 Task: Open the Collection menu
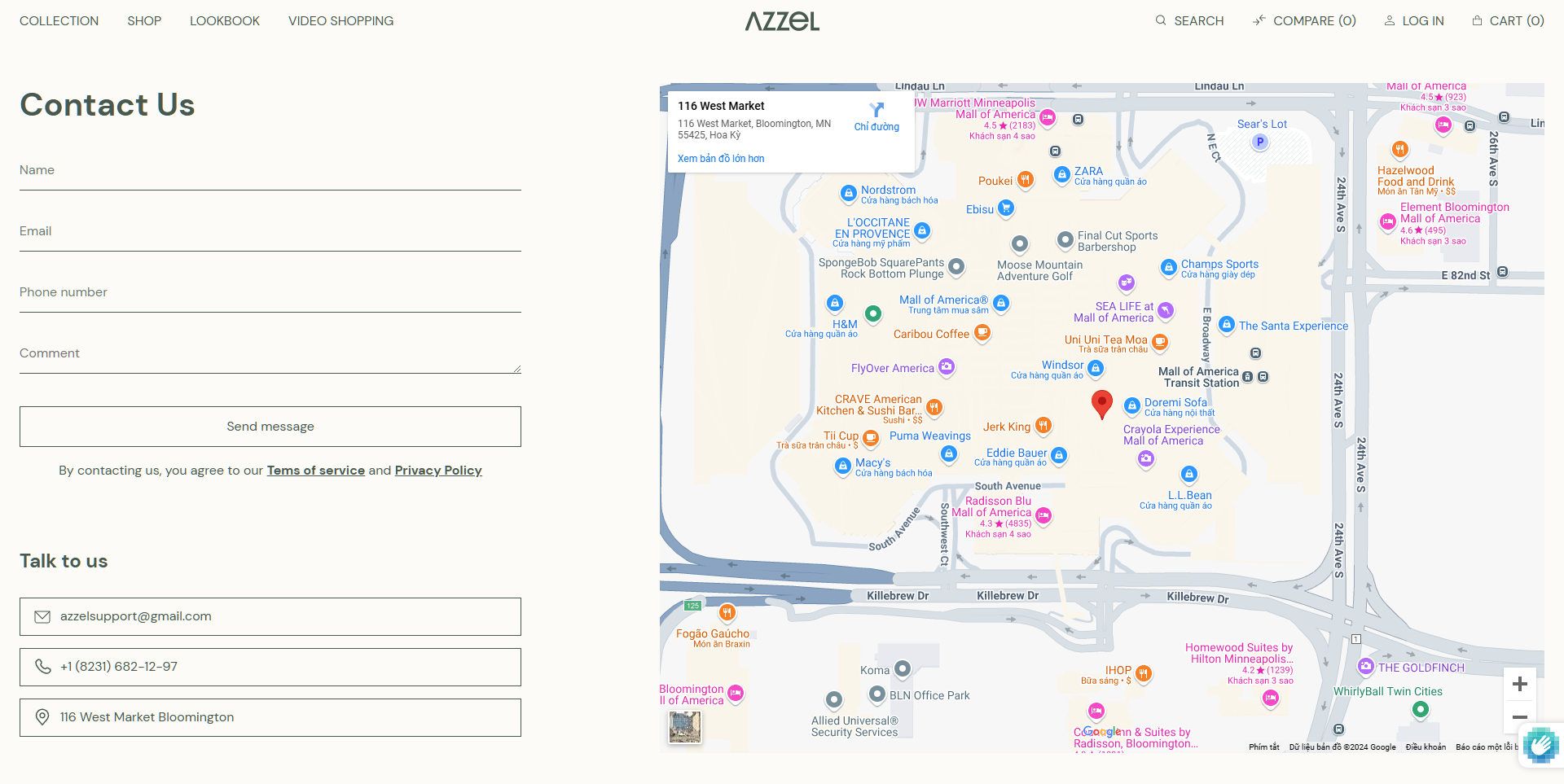click(x=59, y=21)
